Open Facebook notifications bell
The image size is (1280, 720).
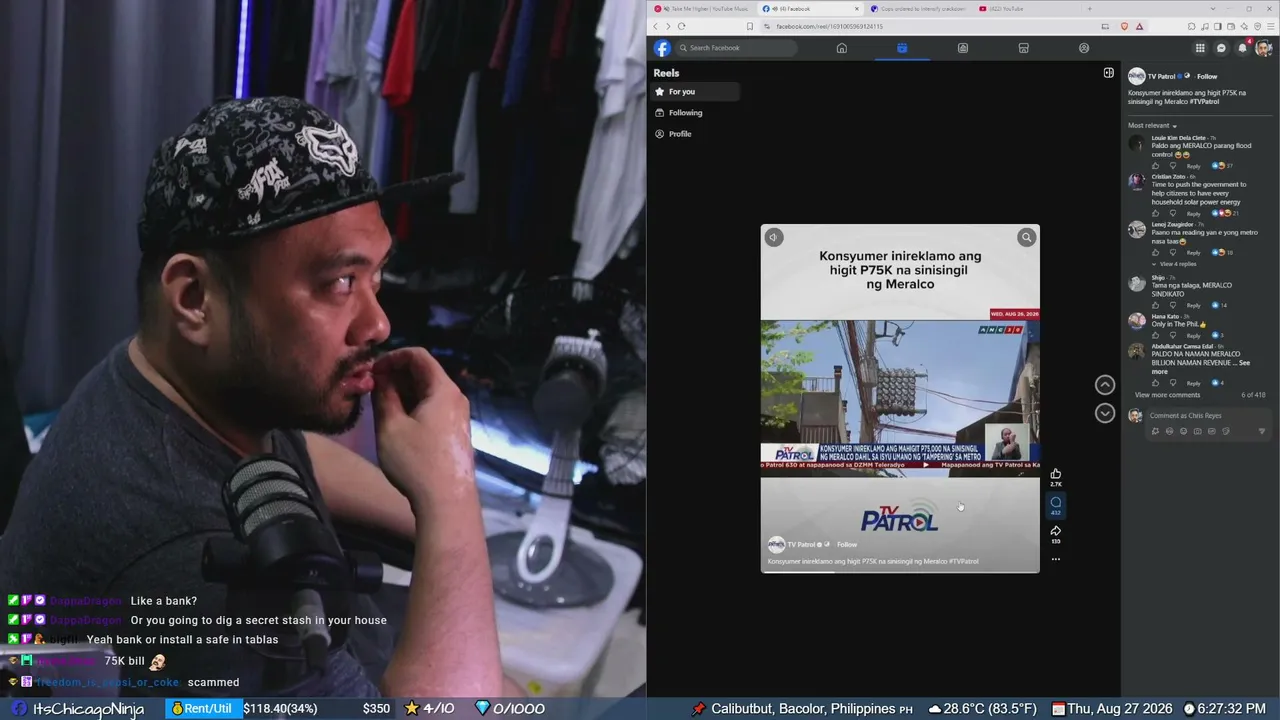click(1243, 48)
